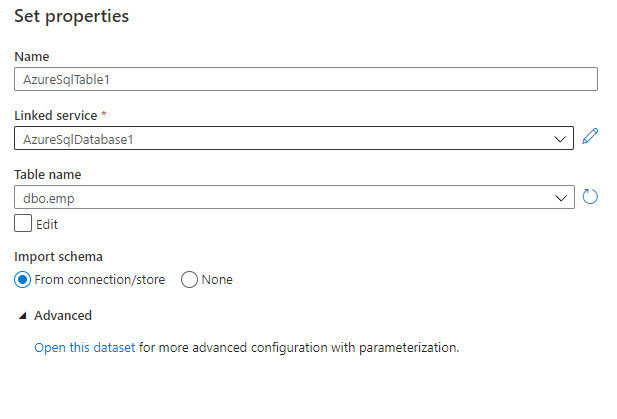Select the From connection/store radio button
Viewport: 617px width, 419px height.
23,280
